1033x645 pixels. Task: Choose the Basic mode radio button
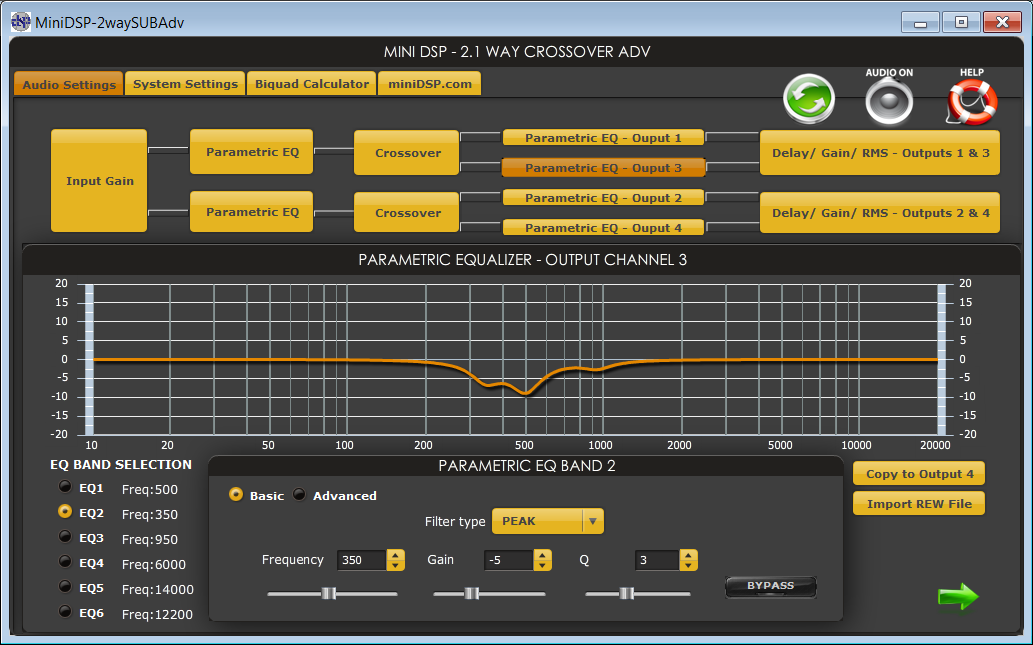[x=236, y=494]
